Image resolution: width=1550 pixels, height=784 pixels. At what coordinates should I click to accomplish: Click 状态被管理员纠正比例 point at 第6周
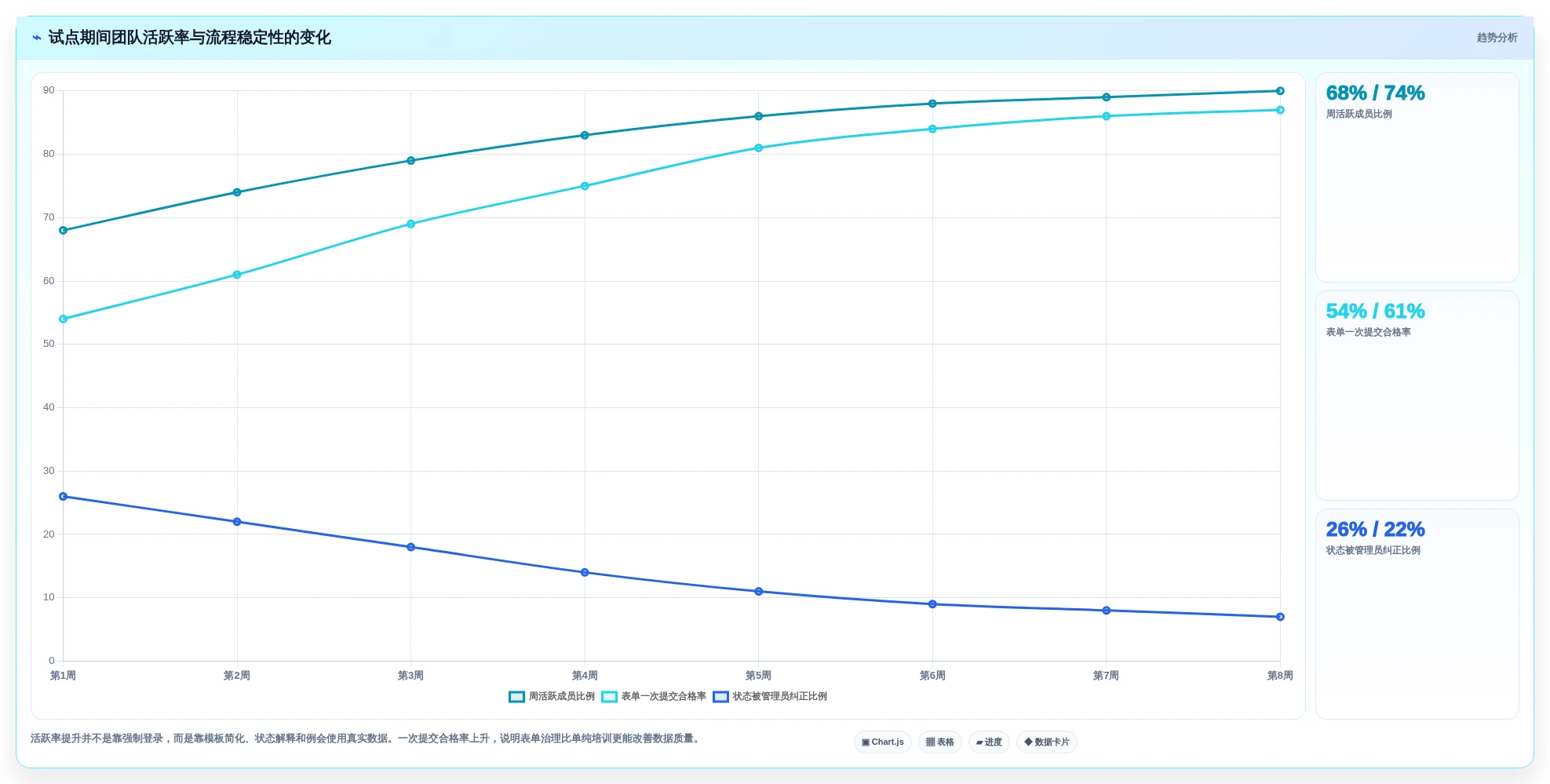click(x=932, y=604)
